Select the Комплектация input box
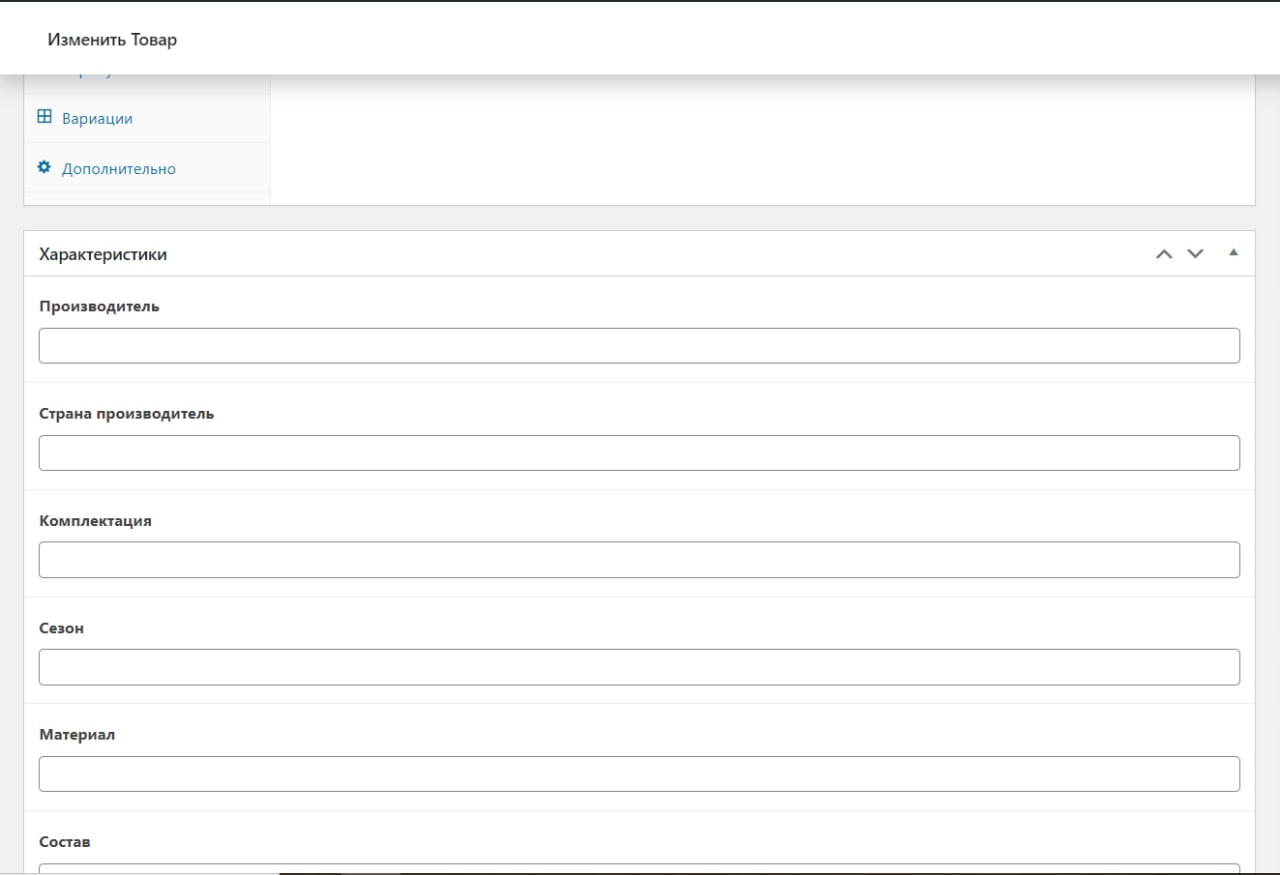The height and width of the screenshot is (875, 1280). pyautogui.click(x=639, y=560)
